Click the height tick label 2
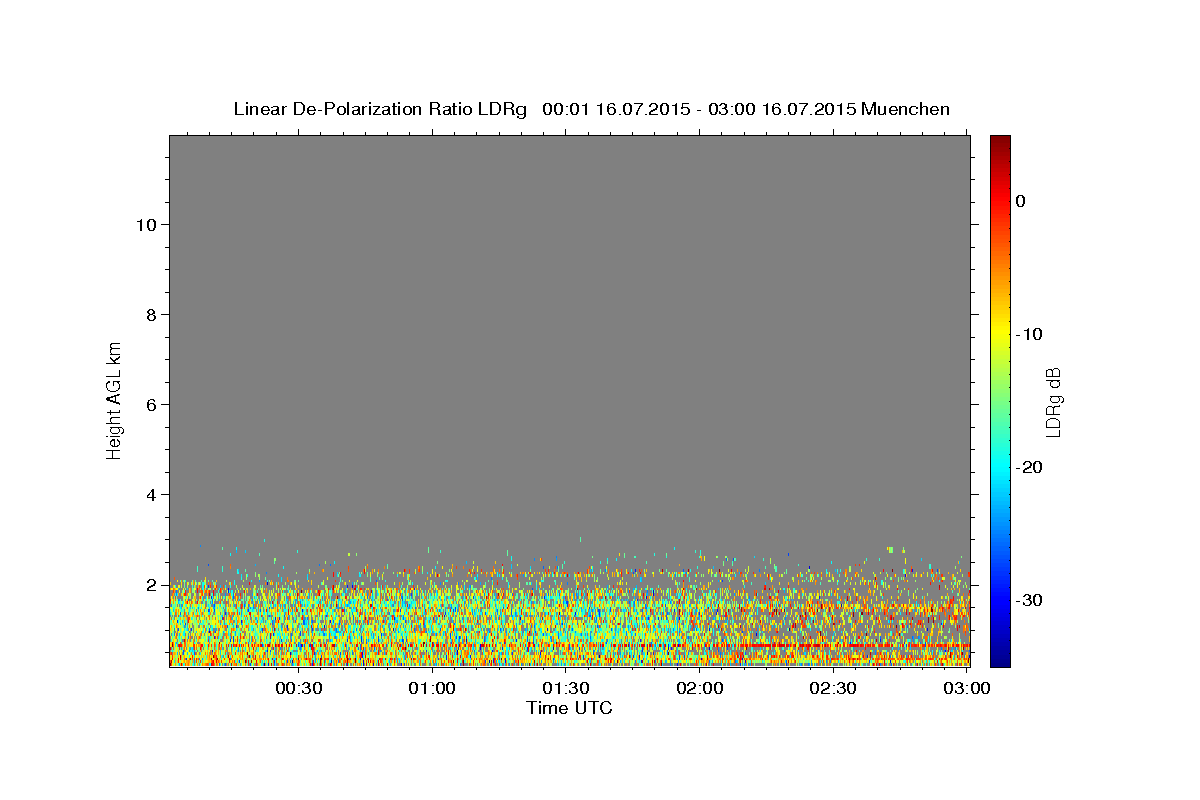 tap(150, 585)
